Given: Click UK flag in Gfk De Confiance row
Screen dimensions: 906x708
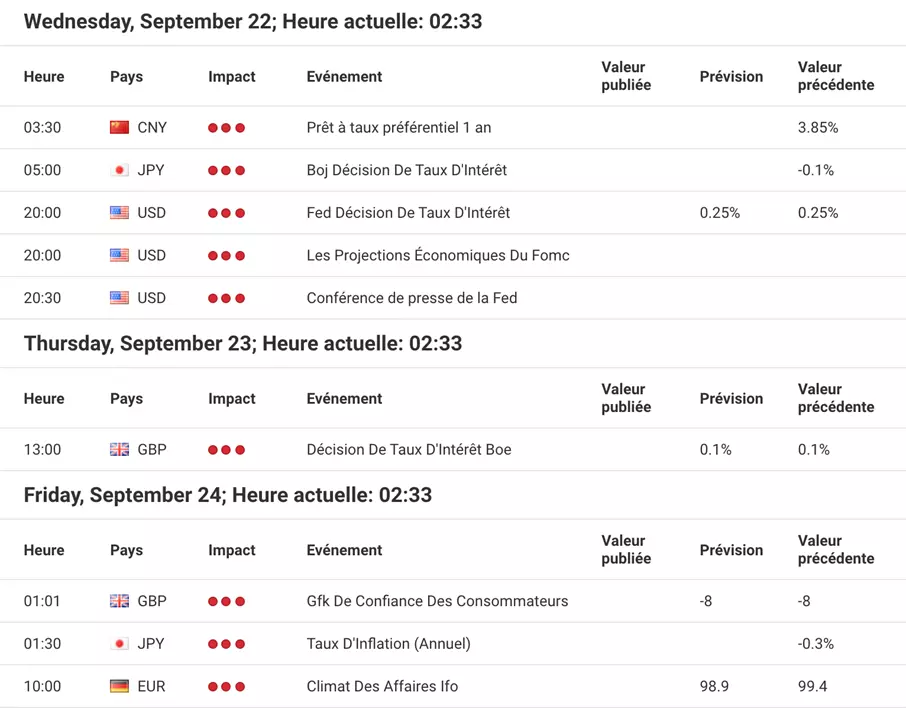Looking at the screenshot, I should pyautogui.click(x=120, y=601).
